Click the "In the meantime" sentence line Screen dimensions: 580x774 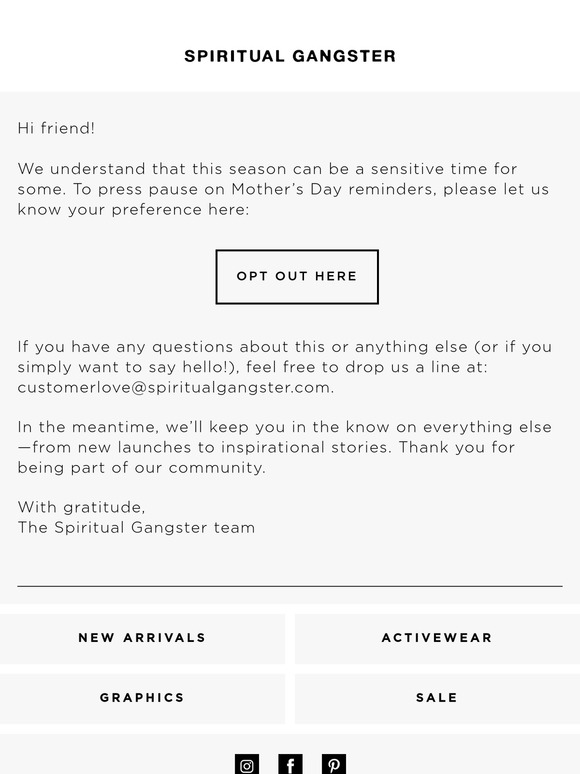(x=285, y=427)
